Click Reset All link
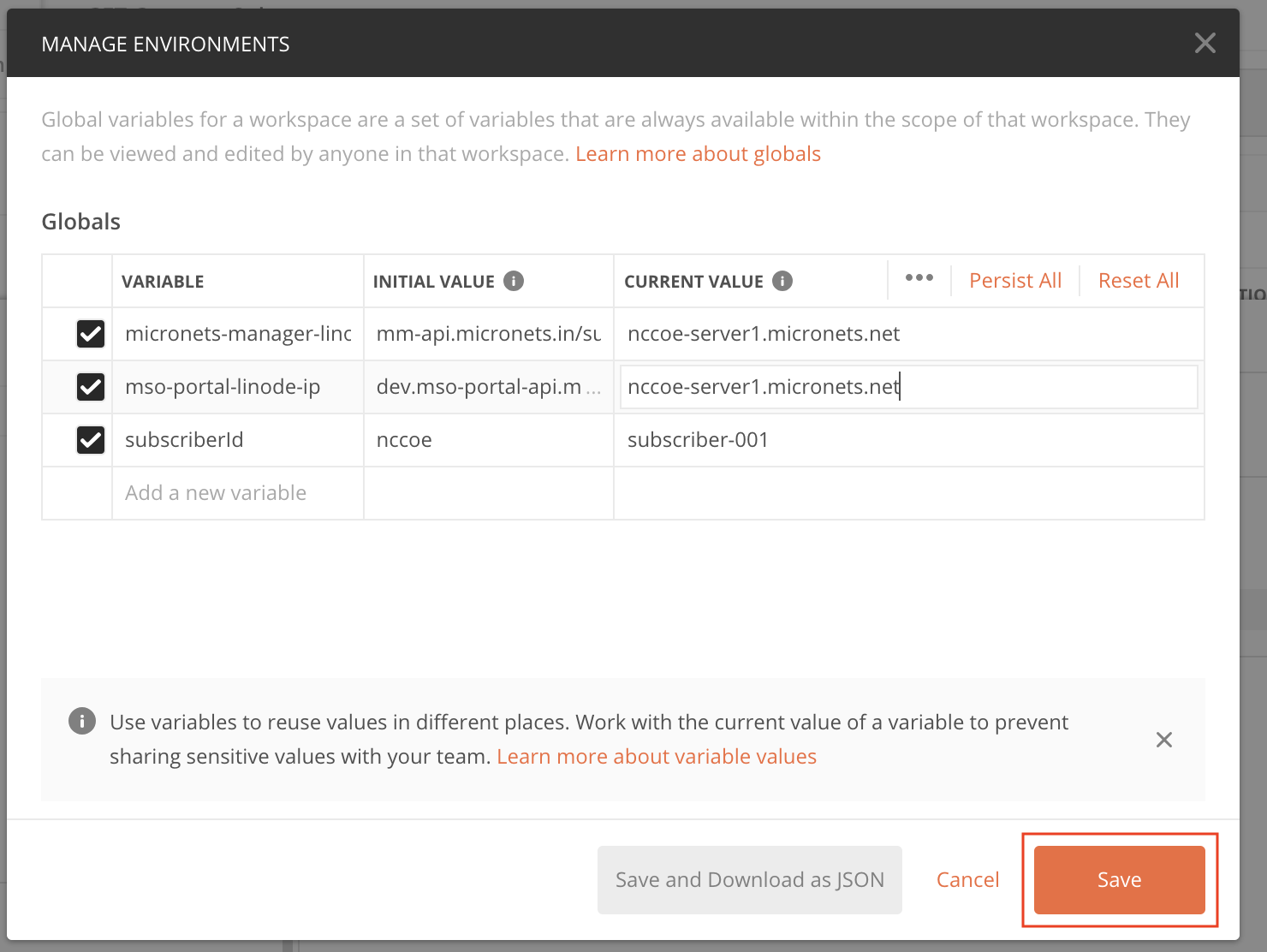Screen dimensions: 1267x952 pyautogui.click(x=1139, y=281)
